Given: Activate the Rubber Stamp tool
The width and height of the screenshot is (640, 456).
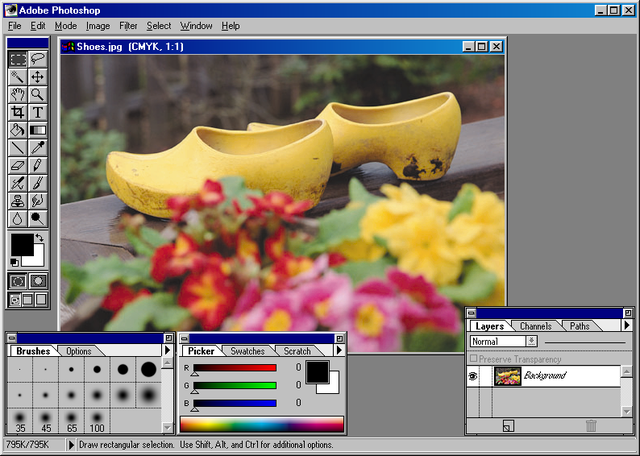Looking at the screenshot, I should pyautogui.click(x=18, y=201).
